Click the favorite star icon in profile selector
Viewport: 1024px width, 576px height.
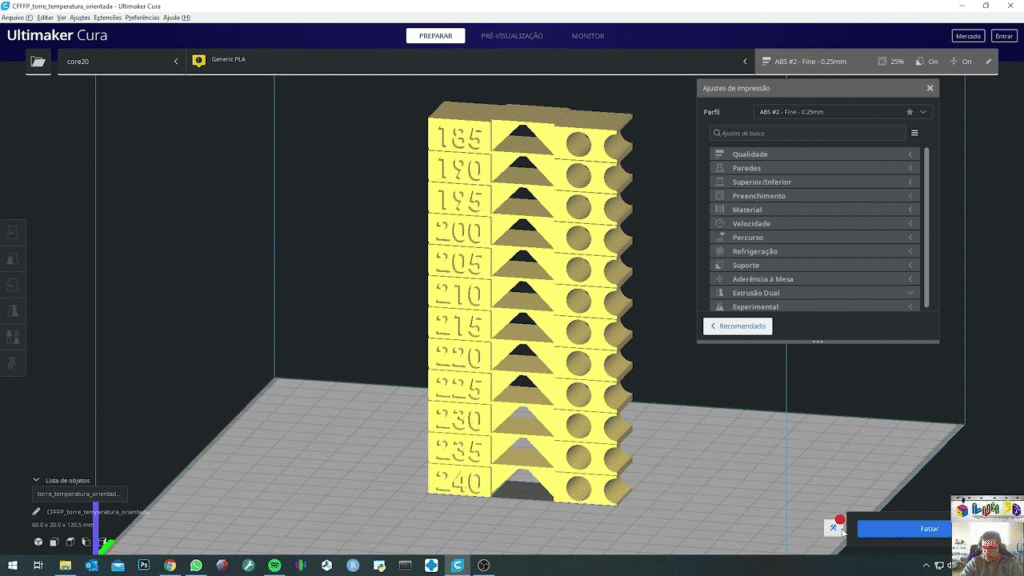(909, 113)
